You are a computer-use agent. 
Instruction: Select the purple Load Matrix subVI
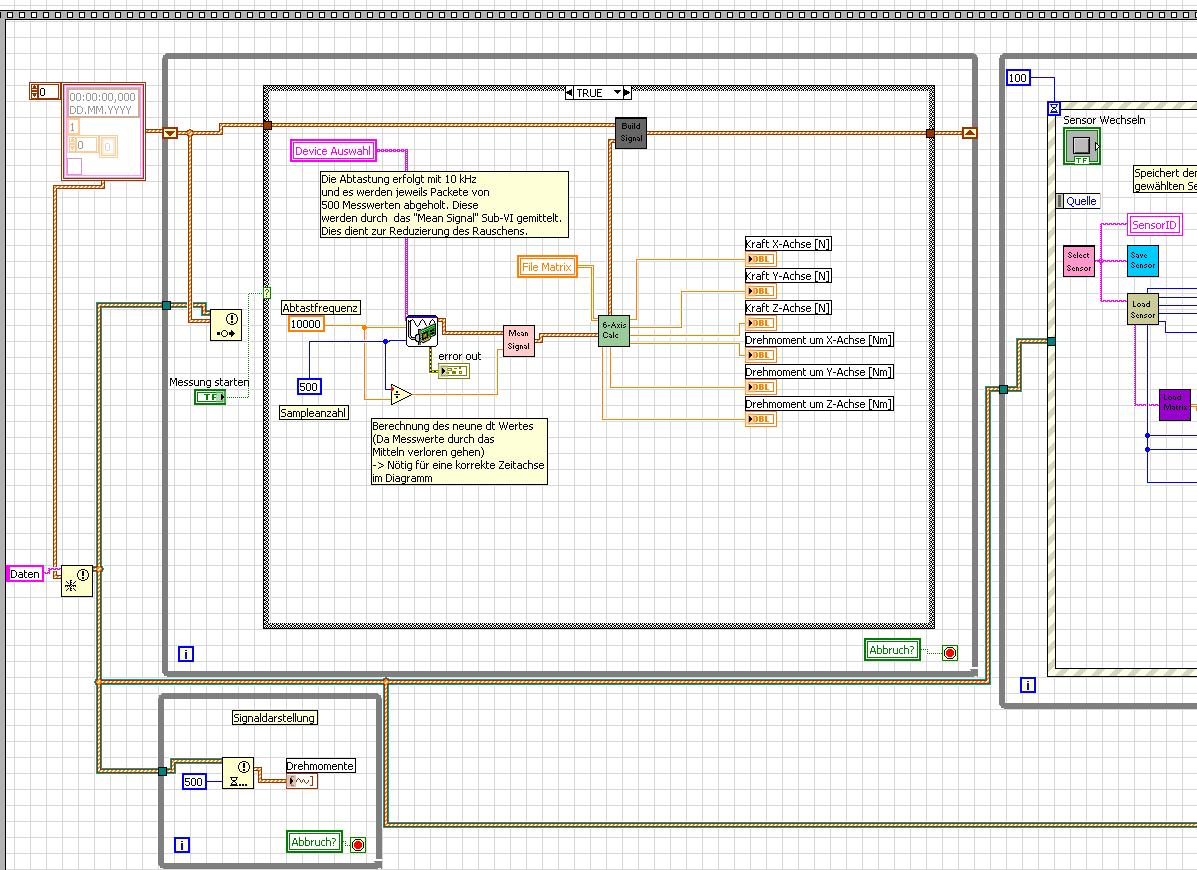point(1175,403)
